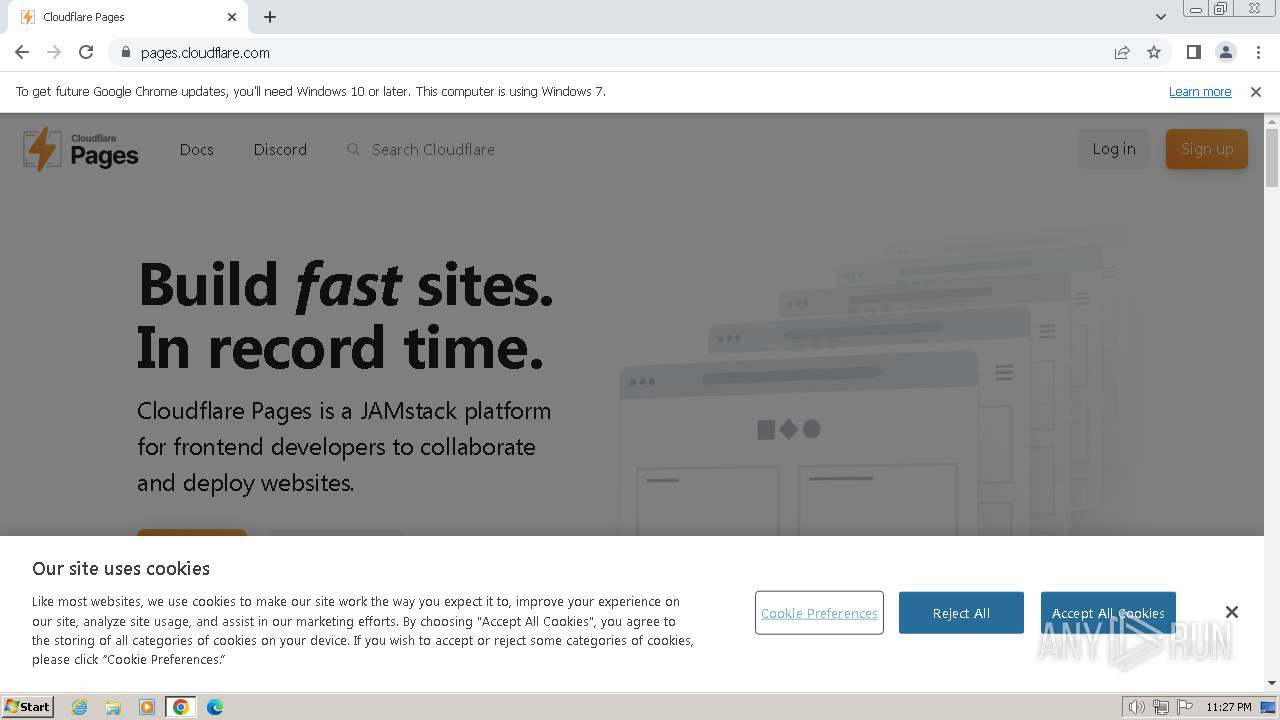The height and width of the screenshot is (720, 1280).
Task: Launch Internet Explorer from the taskbar
Action: click(80, 707)
